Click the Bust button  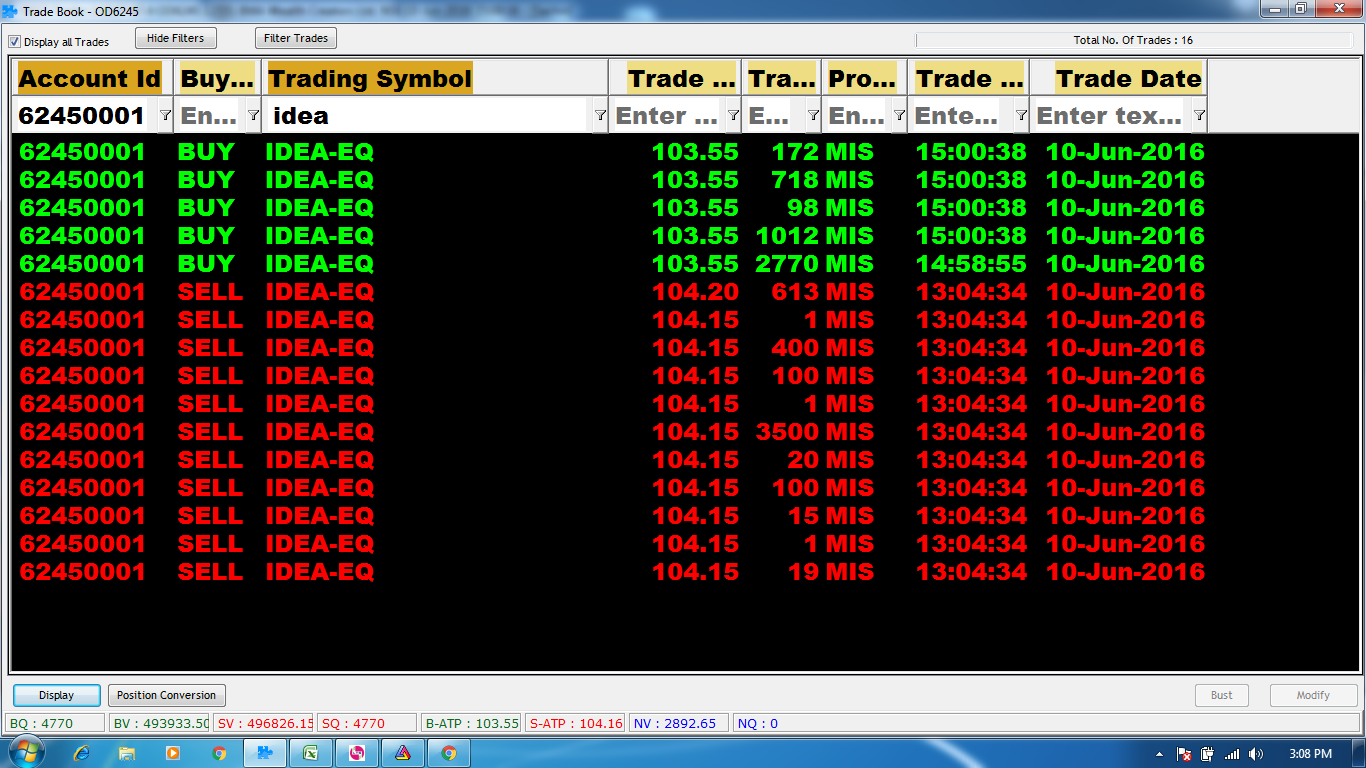coord(1222,695)
